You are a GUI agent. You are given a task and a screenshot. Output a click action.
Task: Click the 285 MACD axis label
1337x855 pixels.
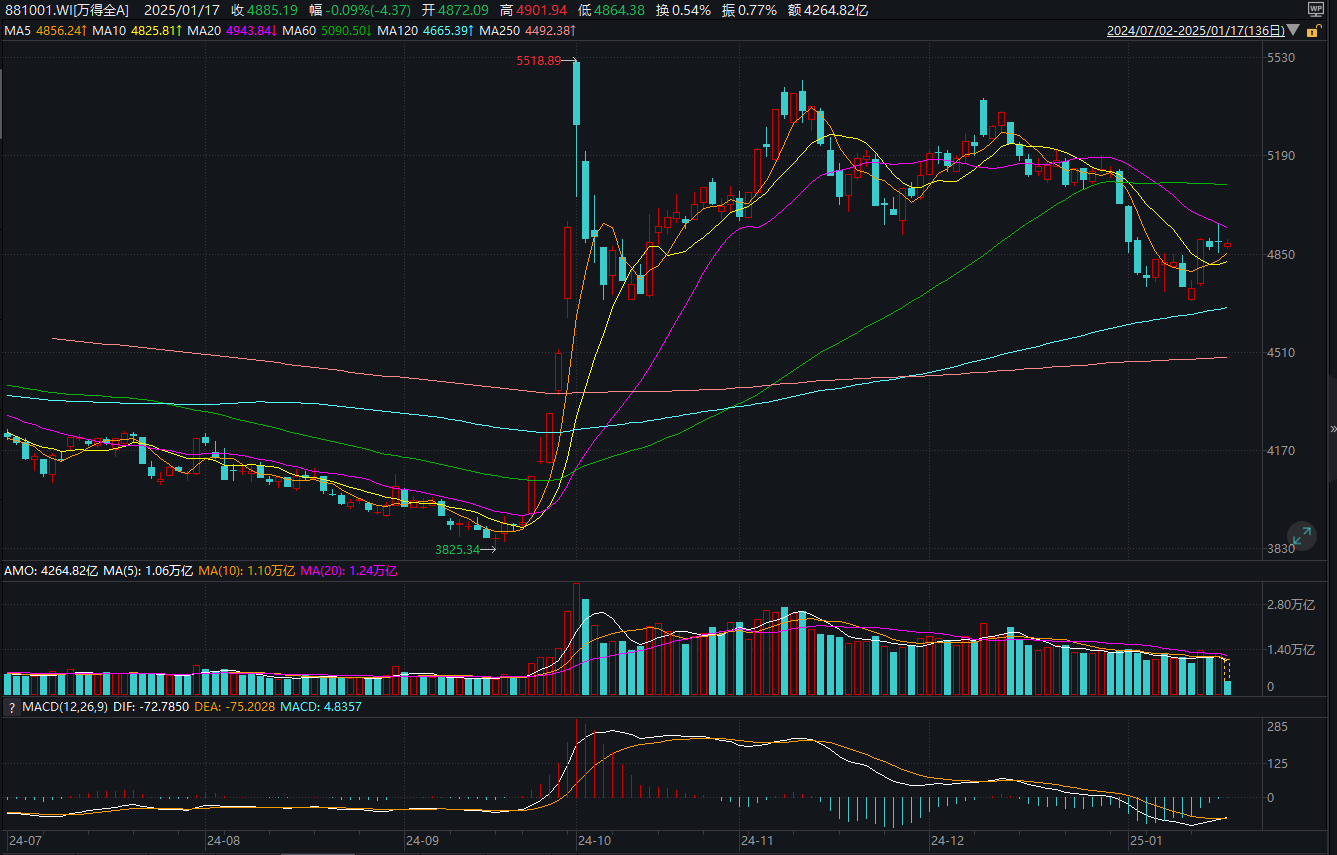click(1277, 727)
